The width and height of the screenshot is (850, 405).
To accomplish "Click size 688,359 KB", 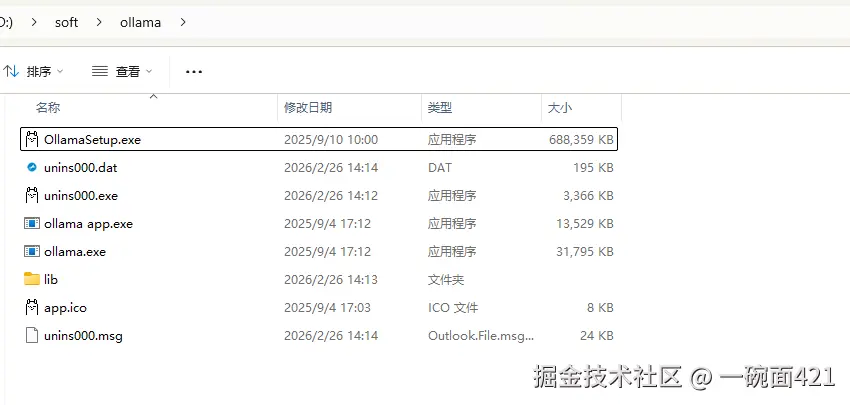I will tap(581, 139).
